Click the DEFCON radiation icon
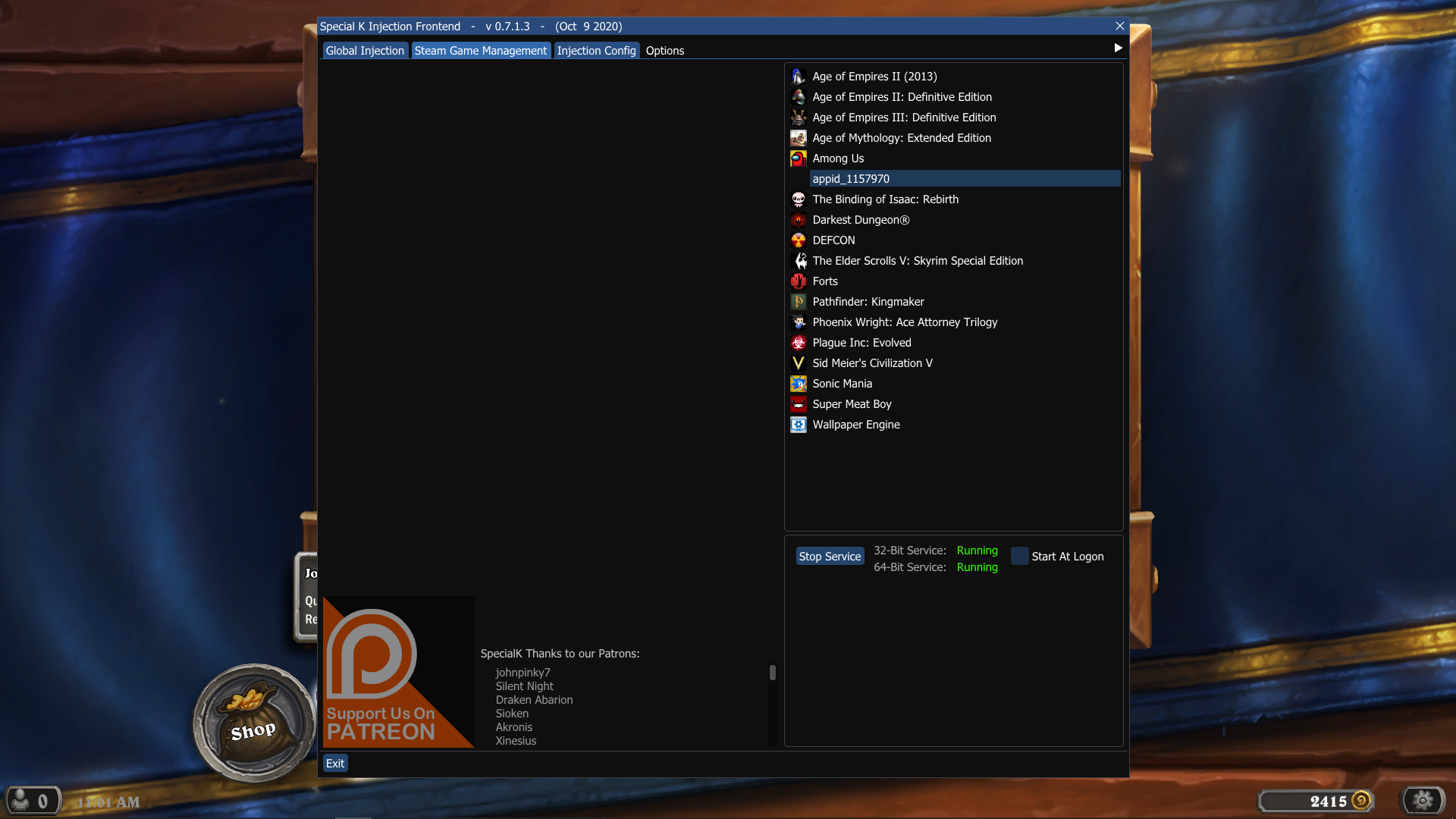Viewport: 1456px width, 819px height. (798, 240)
